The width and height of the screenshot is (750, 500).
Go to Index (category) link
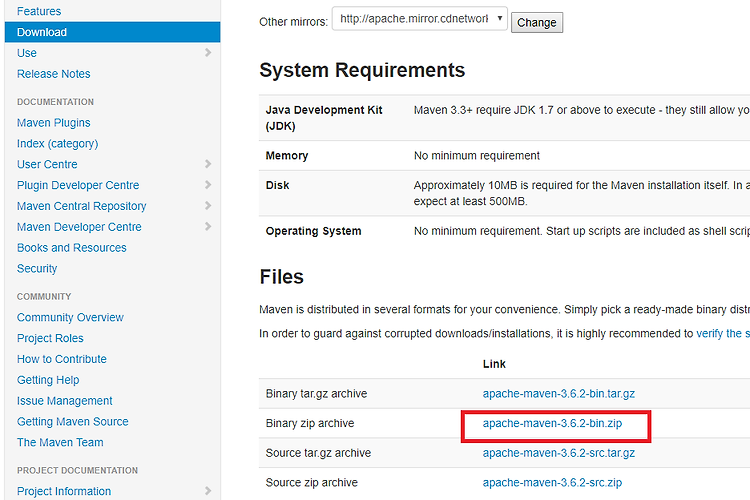(x=57, y=144)
